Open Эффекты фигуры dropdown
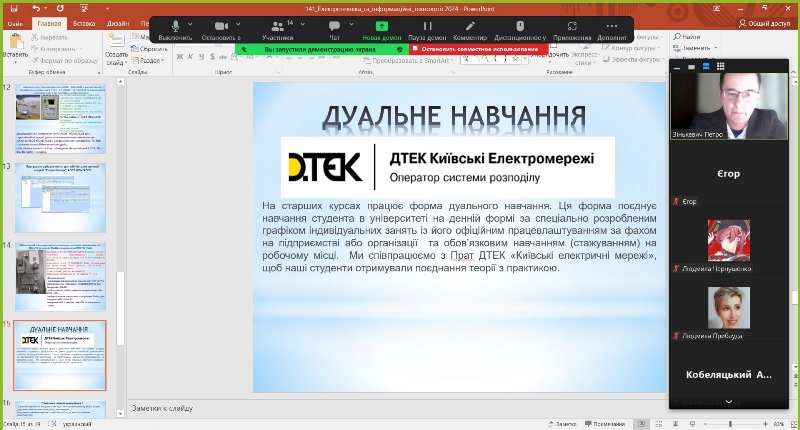This screenshot has width=800, height=430. click(x=632, y=59)
